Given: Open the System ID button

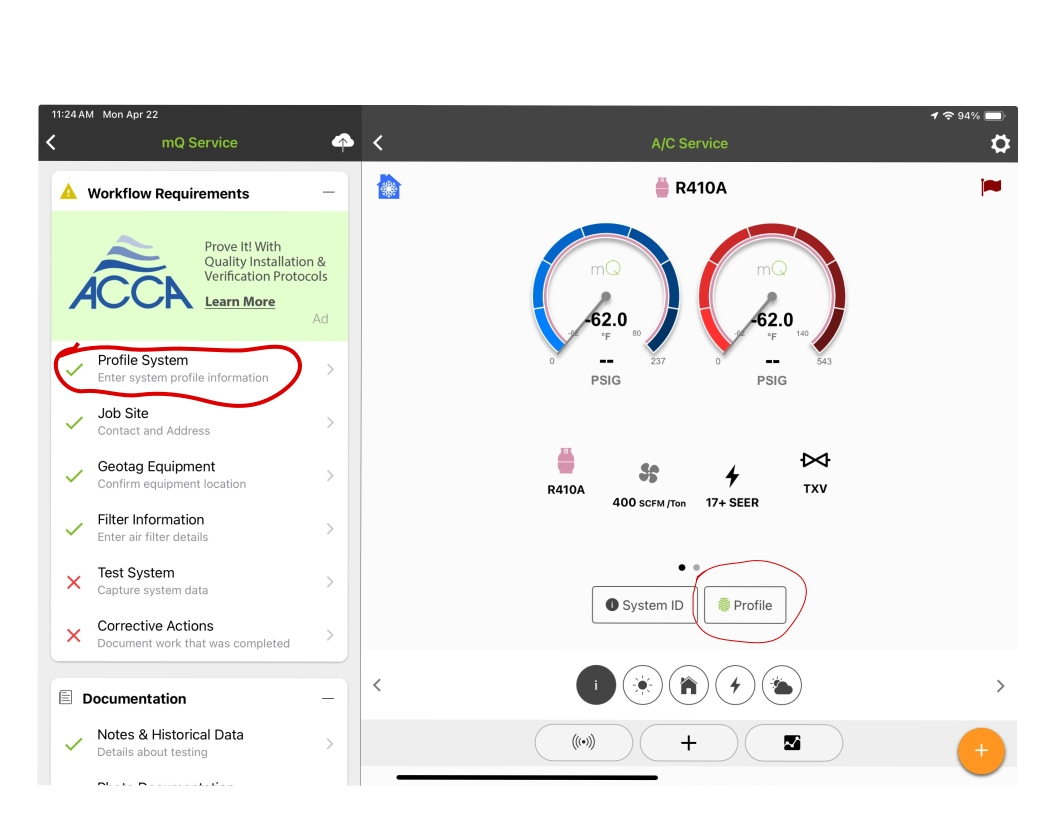Looking at the screenshot, I should pyautogui.click(x=645, y=605).
